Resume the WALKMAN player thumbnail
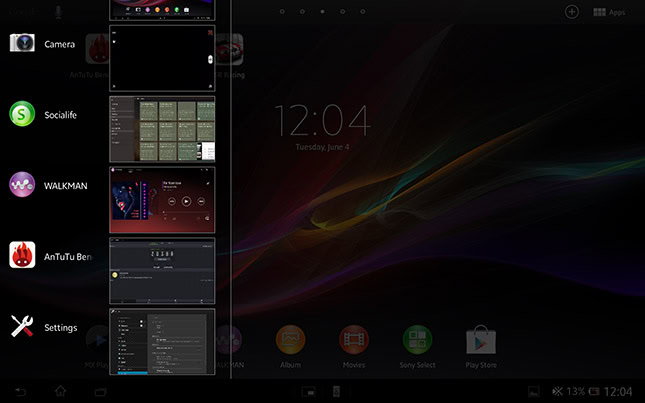 (162, 199)
